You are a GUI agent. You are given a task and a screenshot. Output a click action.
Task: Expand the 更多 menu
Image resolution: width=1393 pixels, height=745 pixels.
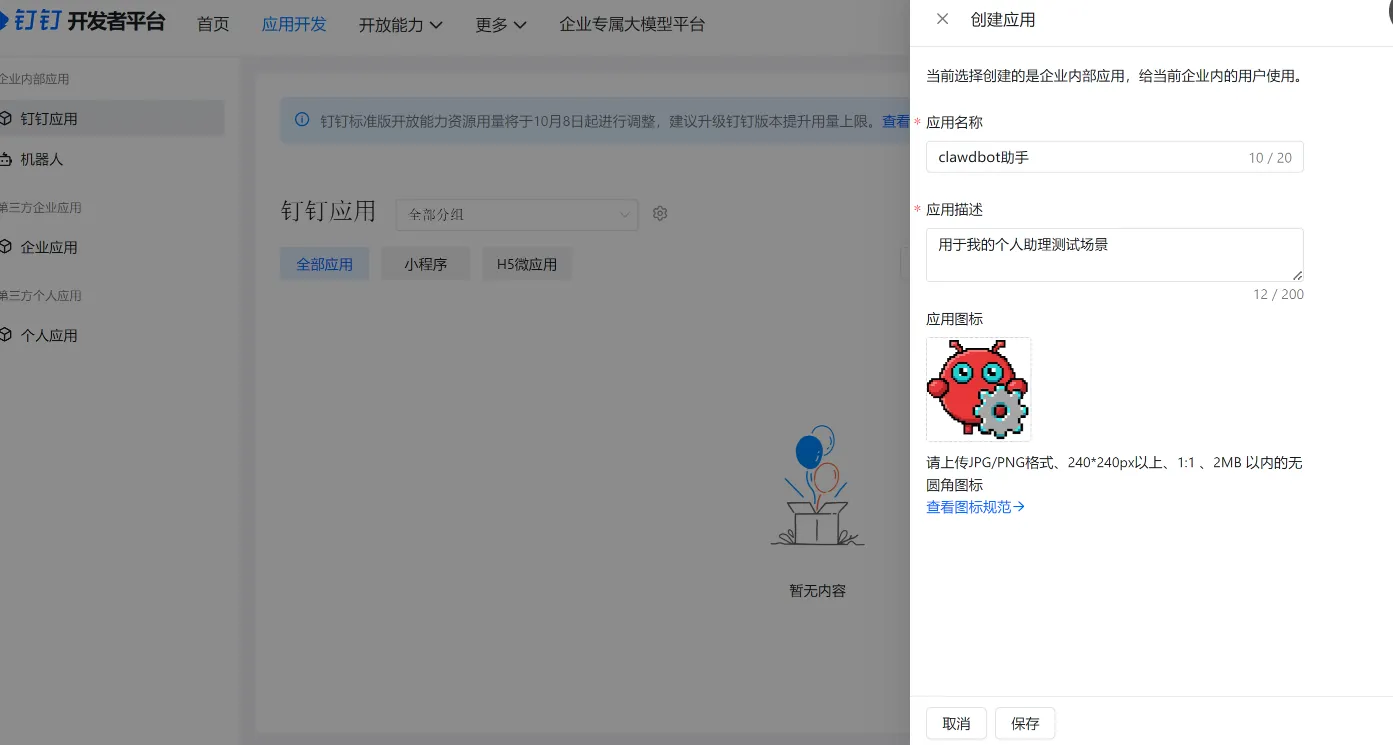(x=501, y=24)
